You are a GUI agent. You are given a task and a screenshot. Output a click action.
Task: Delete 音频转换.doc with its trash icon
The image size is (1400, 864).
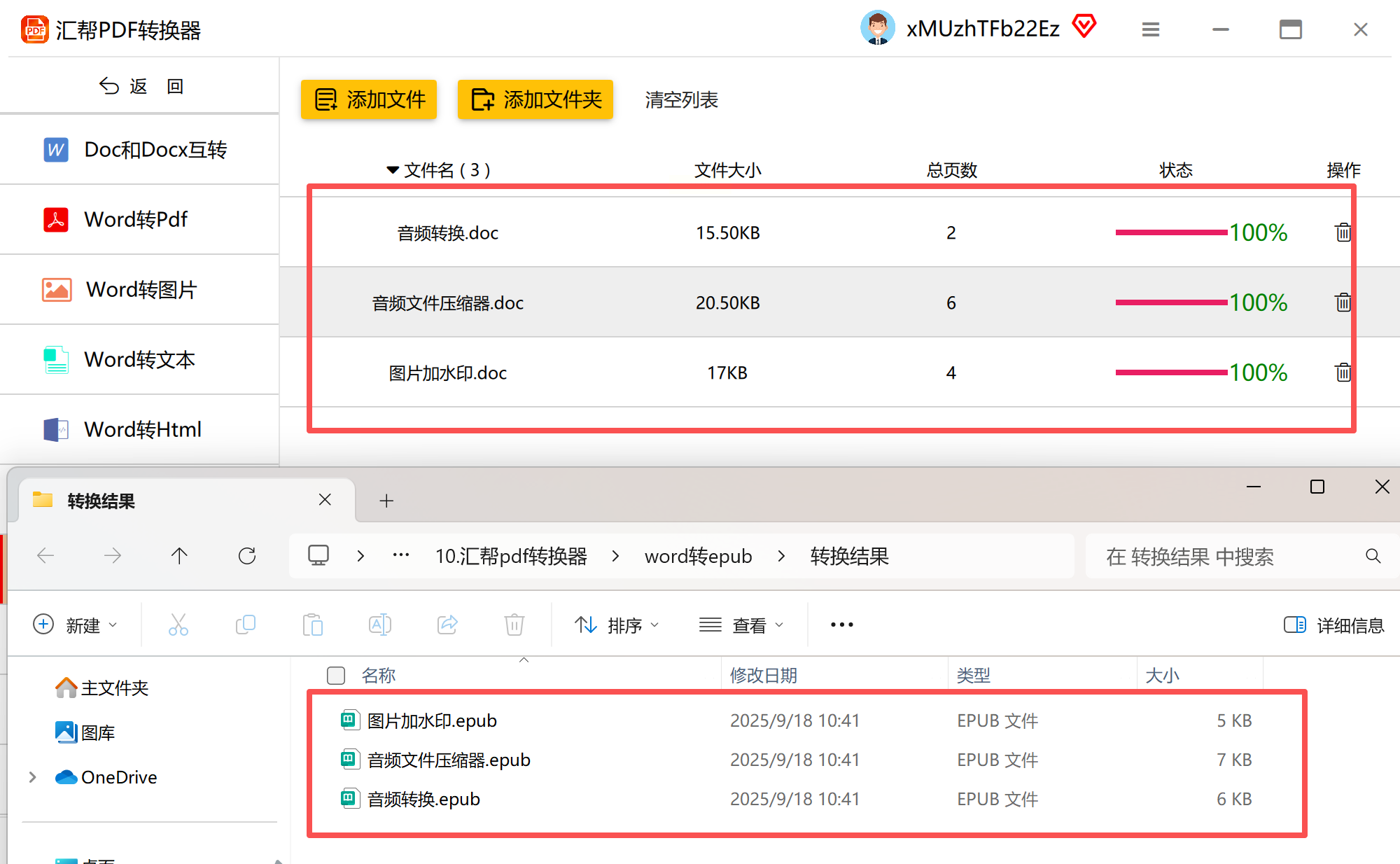pyautogui.click(x=1342, y=232)
